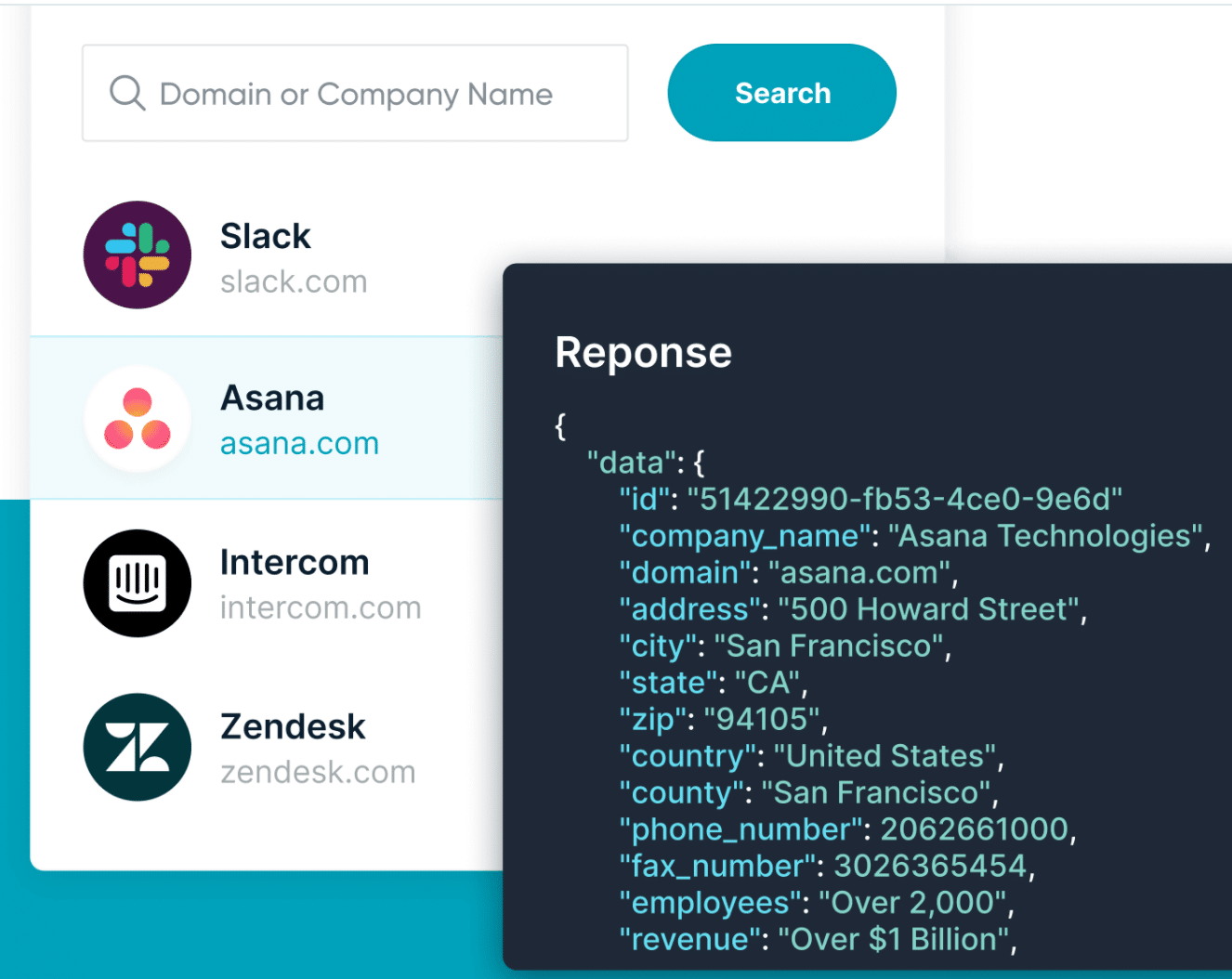1232x979 pixels.
Task: Click the Search button
Action: coord(781,93)
